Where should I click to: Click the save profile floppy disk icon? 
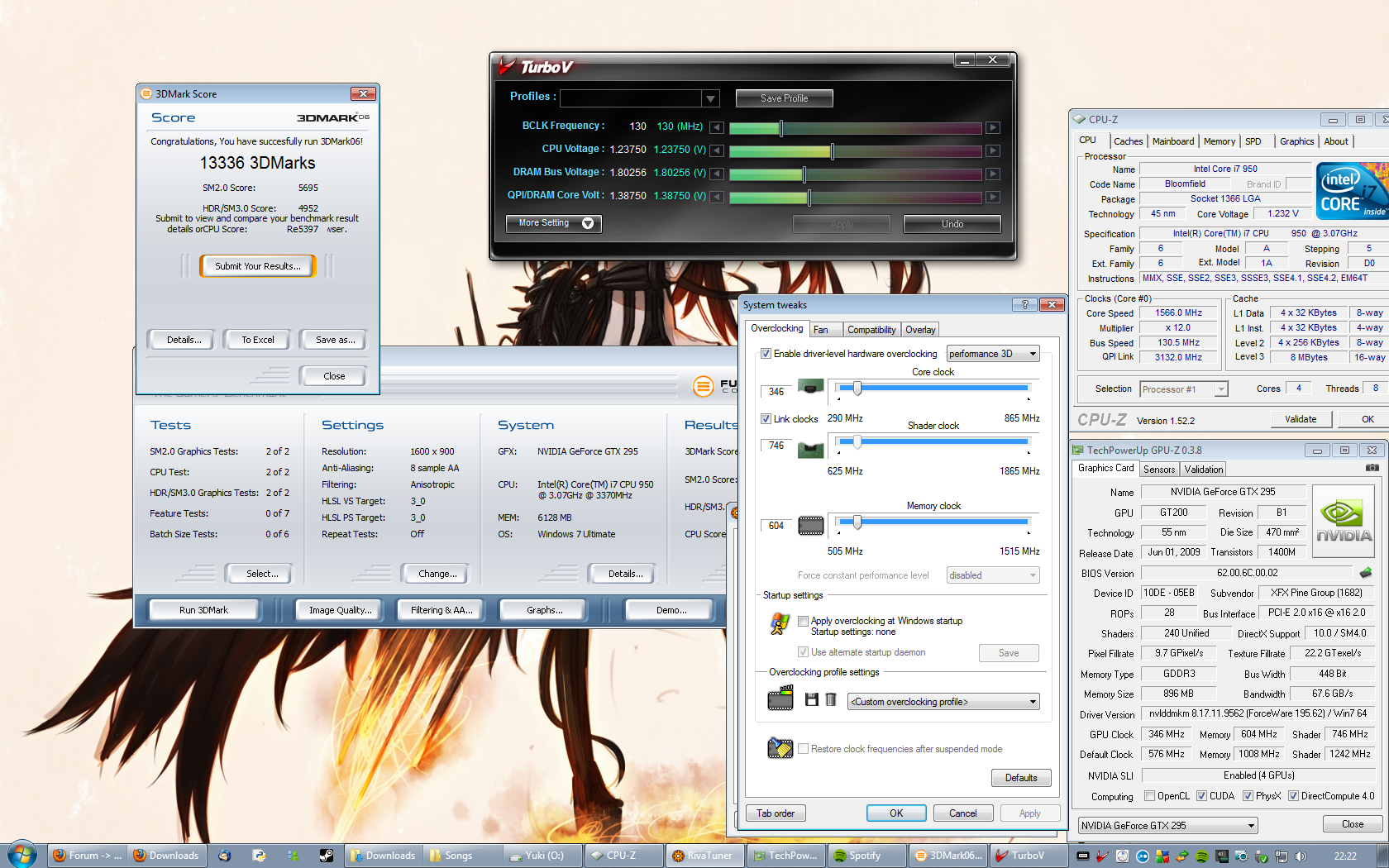pyautogui.click(x=812, y=700)
